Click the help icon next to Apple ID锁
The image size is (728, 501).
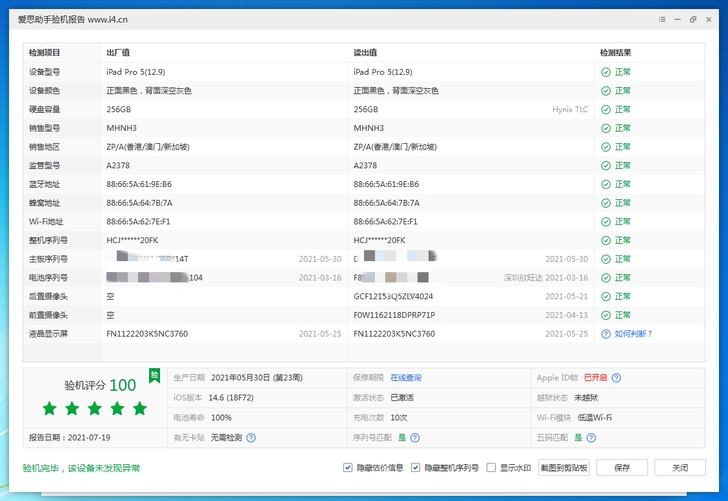[x=616, y=378]
